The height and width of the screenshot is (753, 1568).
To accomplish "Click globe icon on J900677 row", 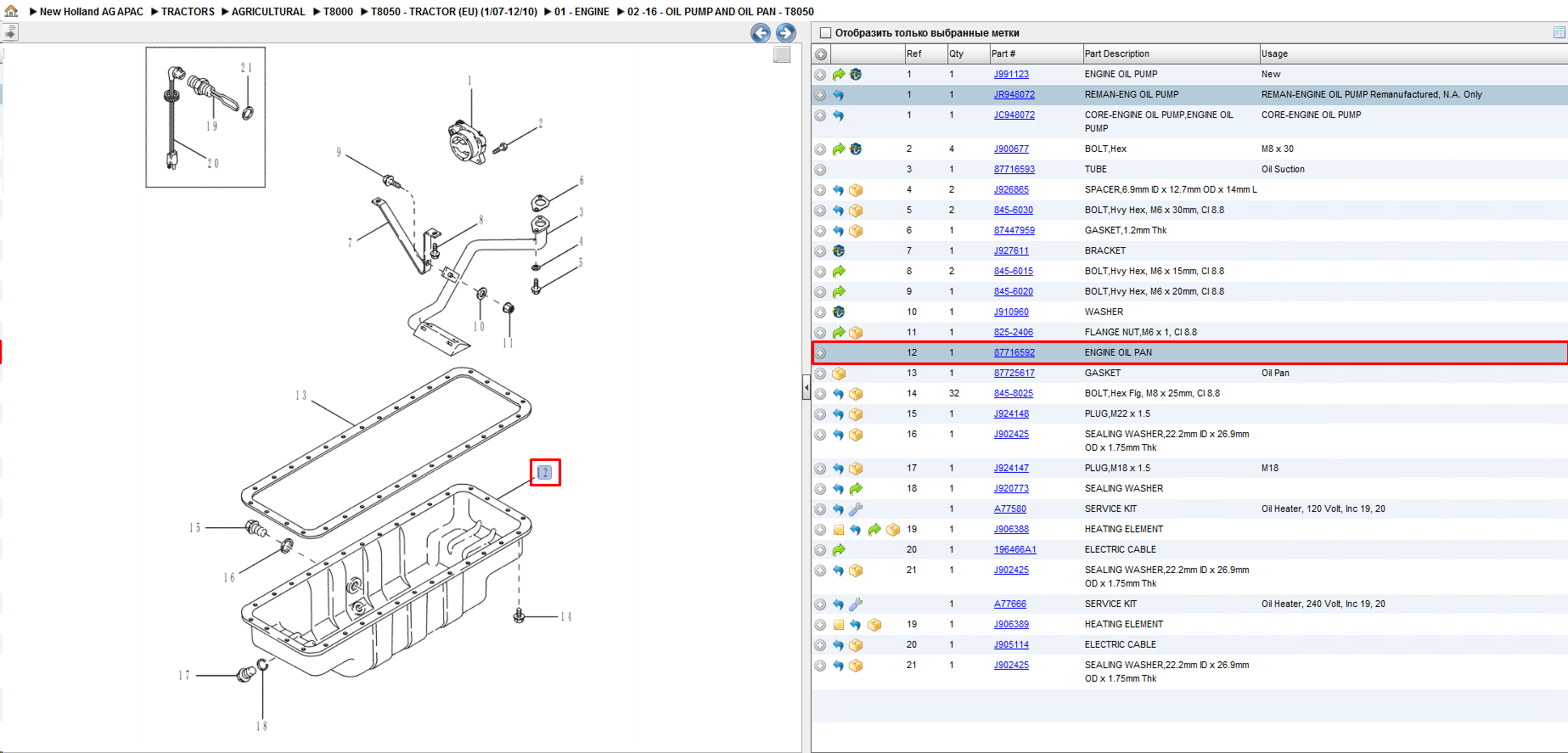I will [856, 149].
